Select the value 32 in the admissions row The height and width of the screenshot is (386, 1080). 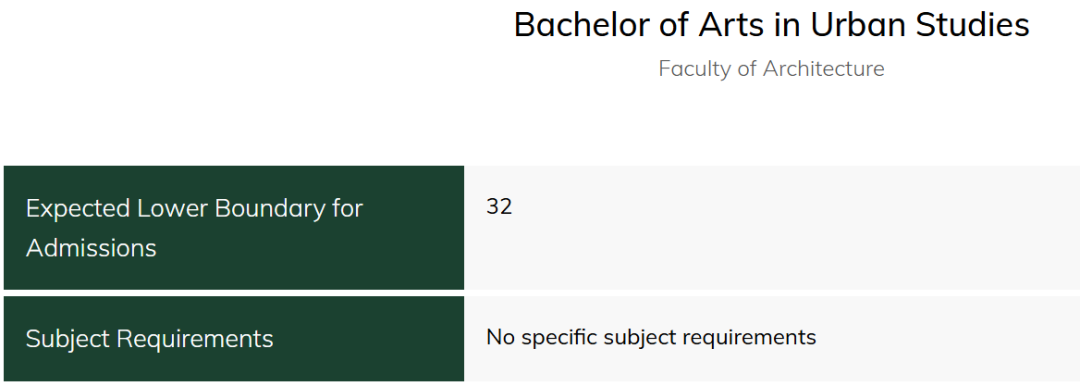tap(499, 206)
